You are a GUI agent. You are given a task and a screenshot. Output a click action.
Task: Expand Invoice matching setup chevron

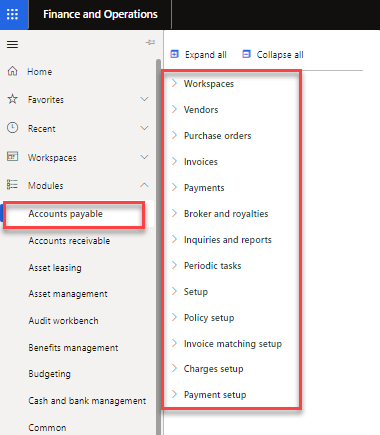[174, 343]
